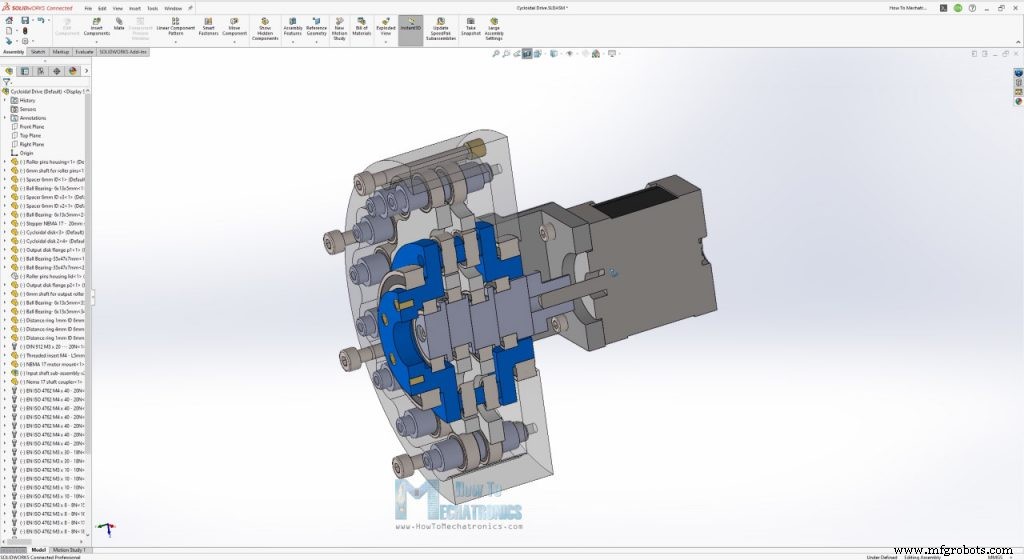Switch to the Evaluate tab
This screenshot has width=1024, height=560.
[84, 52]
